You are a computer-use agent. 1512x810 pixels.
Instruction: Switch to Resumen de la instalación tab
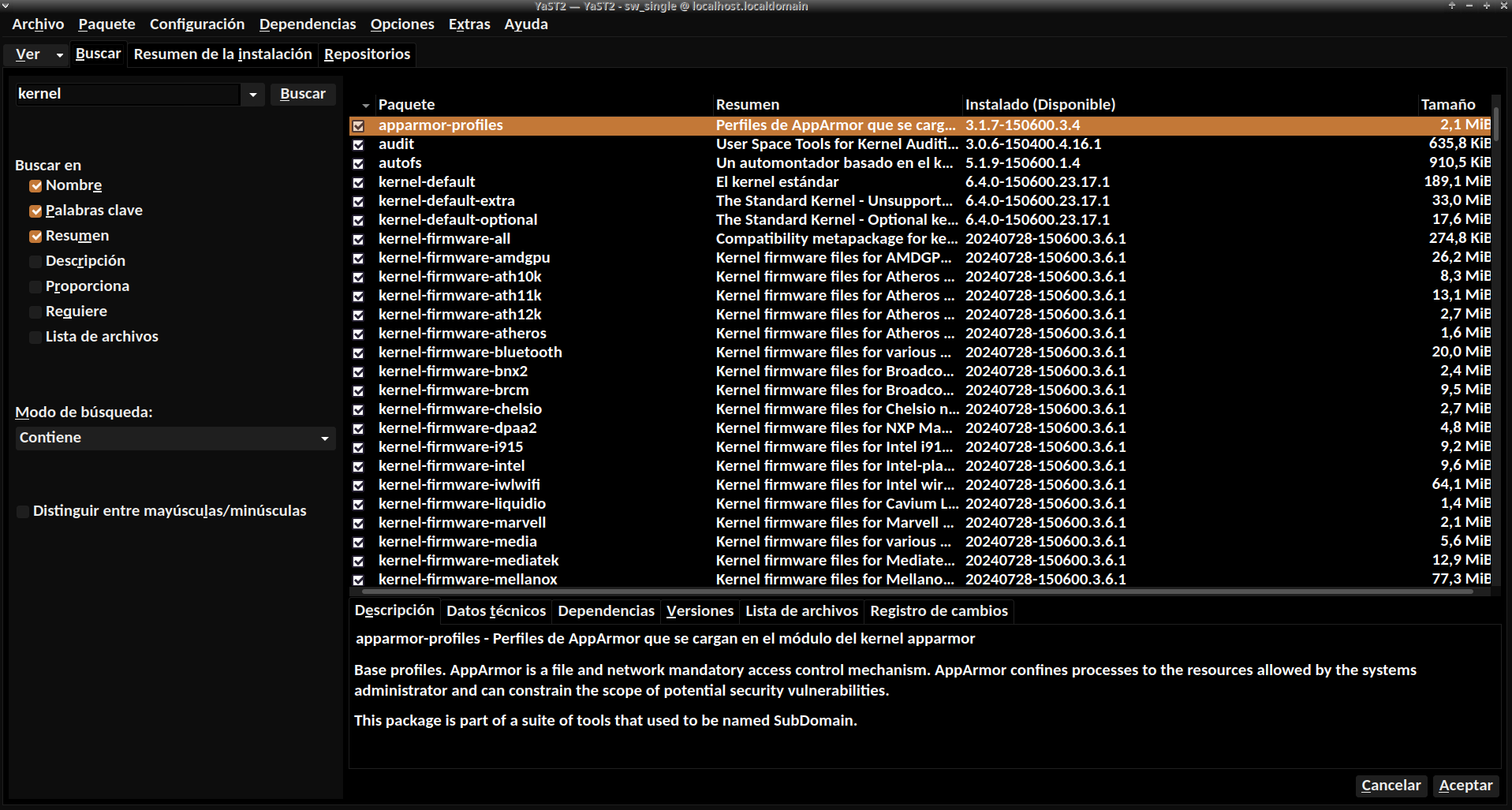coord(223,54)
